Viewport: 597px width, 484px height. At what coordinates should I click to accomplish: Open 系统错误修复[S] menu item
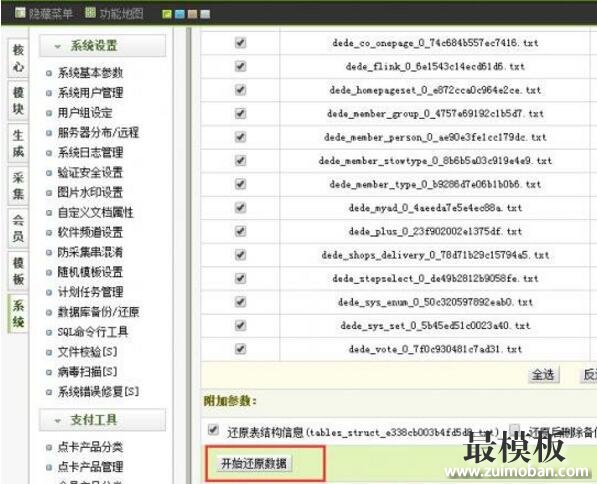98,391
